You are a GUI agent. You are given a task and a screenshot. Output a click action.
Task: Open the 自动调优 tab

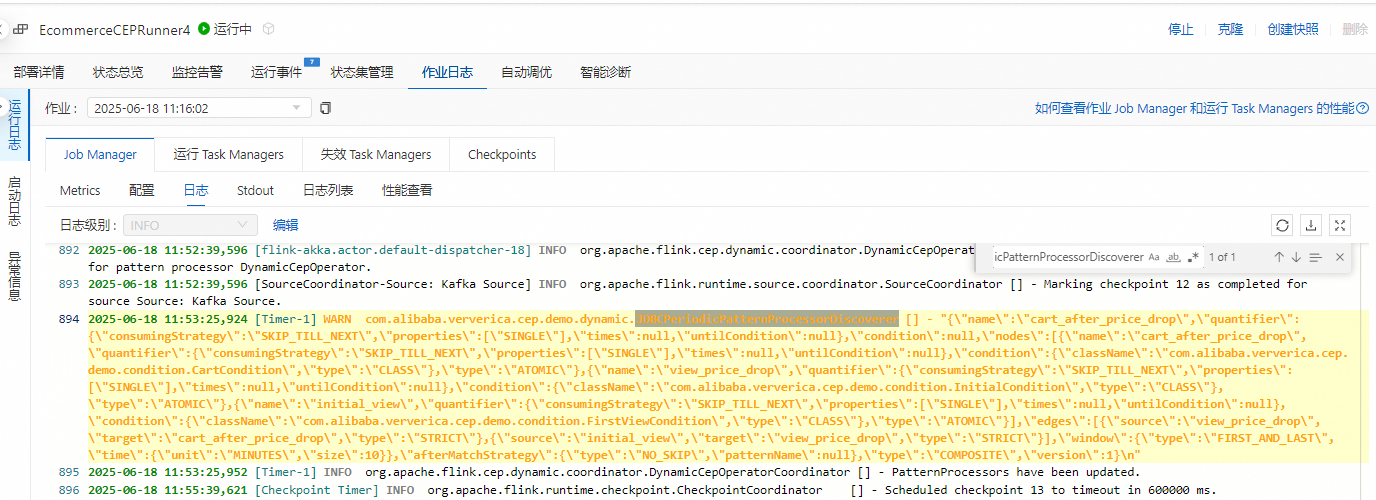pyautogui.click(x=526, y=72)
